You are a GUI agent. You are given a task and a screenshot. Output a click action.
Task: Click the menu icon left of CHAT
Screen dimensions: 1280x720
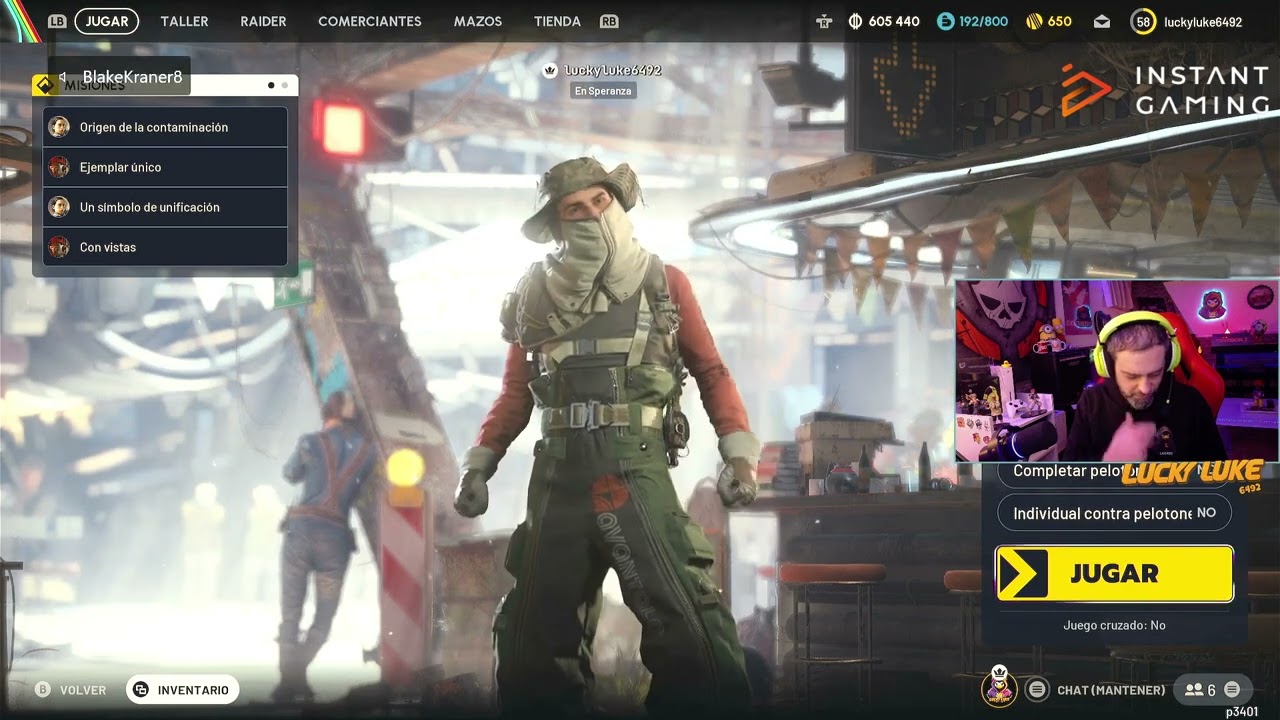pyautogui.click(x=1037, y=690)
